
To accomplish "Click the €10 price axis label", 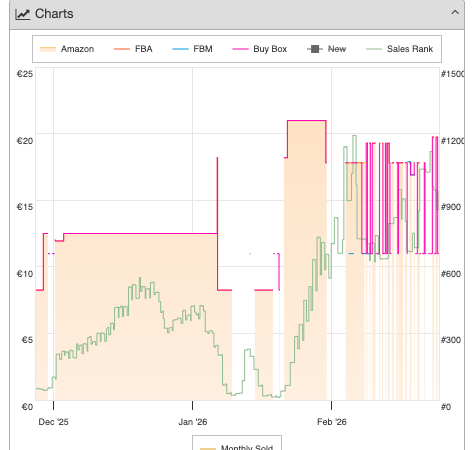I will point(25,274).
